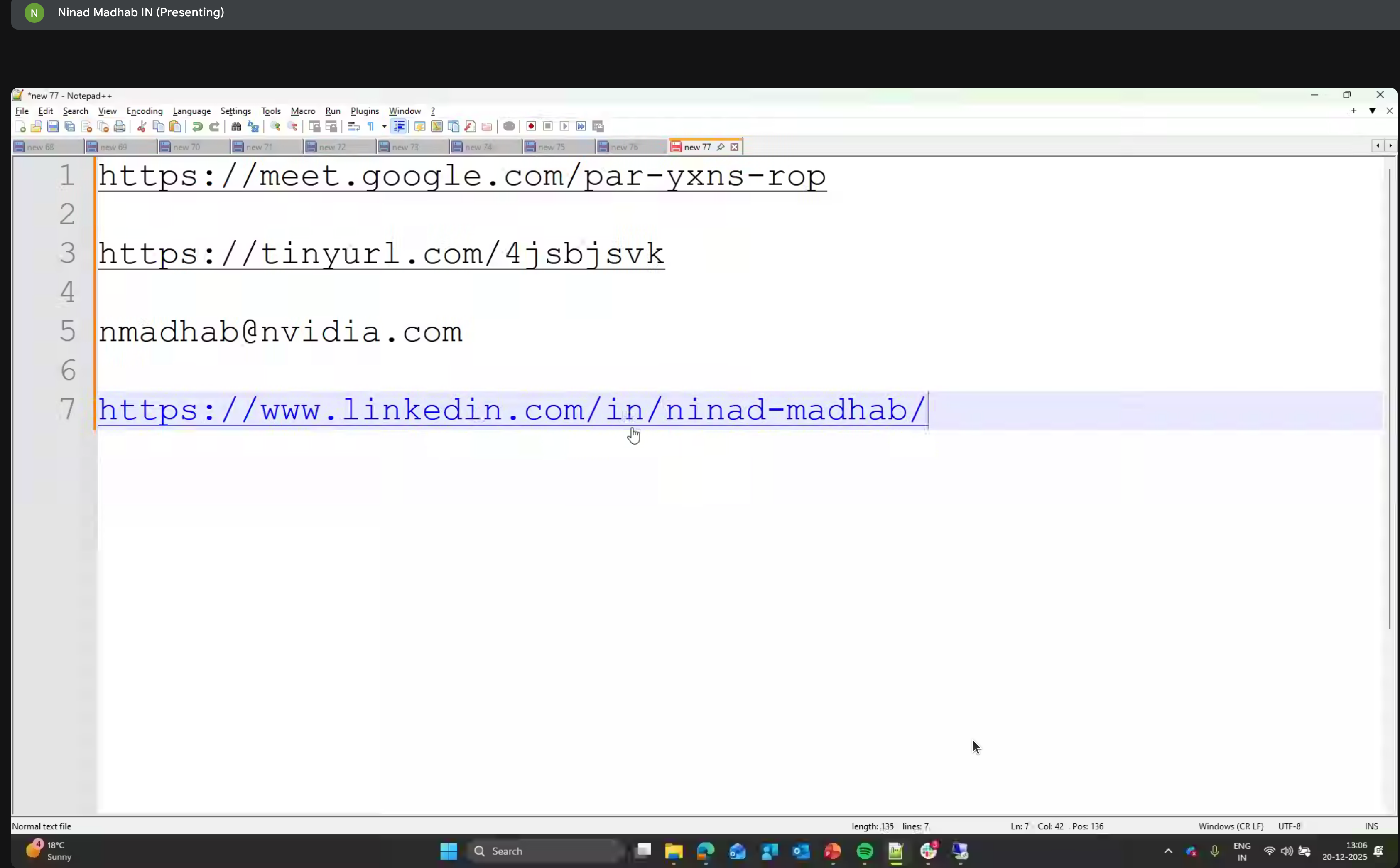Select the Cut tool in toolbar

tap(142, 126)
